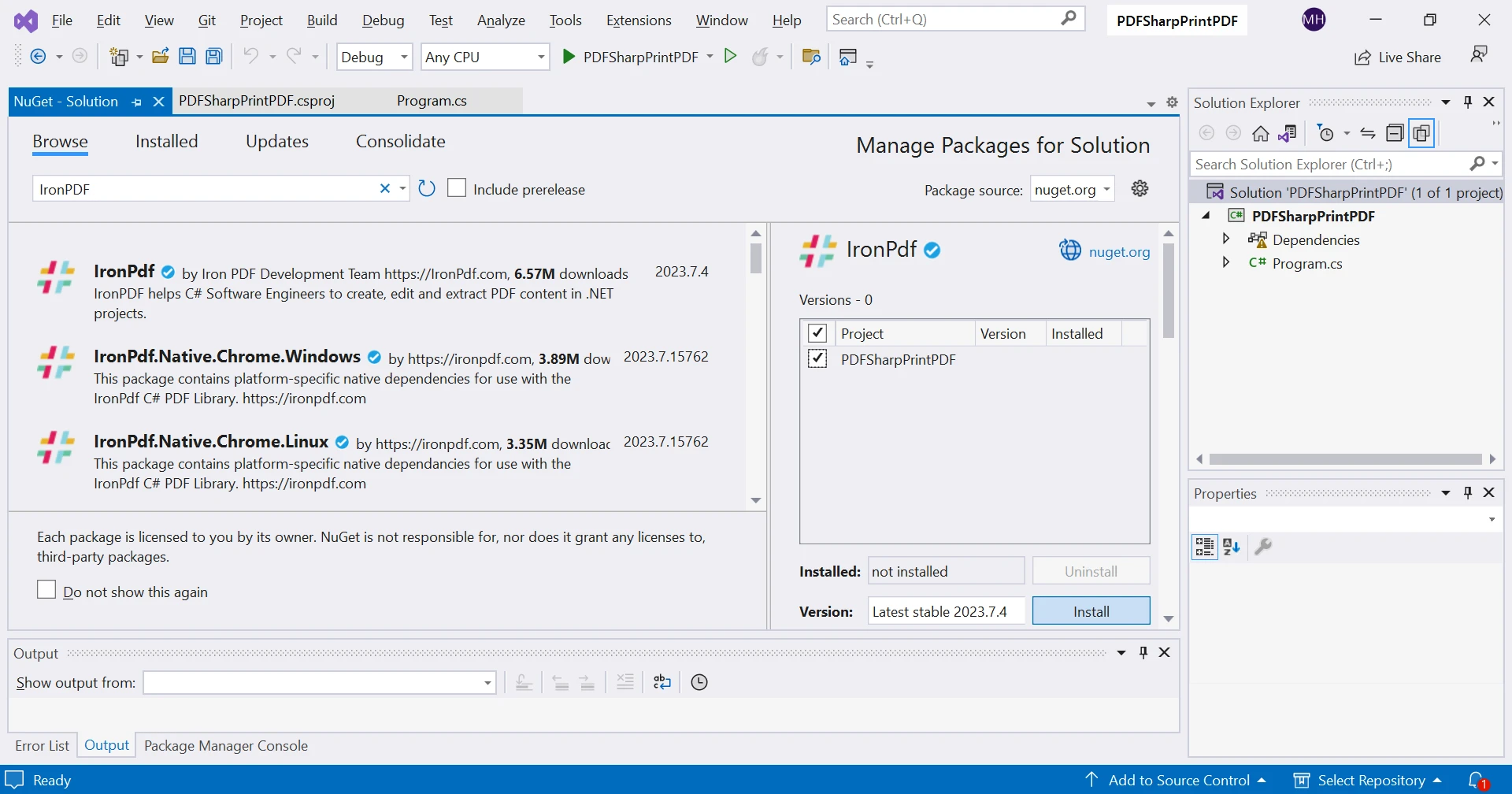Image resolution: width=1512 pixels, height=794 pixels.
Task: Click the refresh icon beside search box
Action: (427, 188)
